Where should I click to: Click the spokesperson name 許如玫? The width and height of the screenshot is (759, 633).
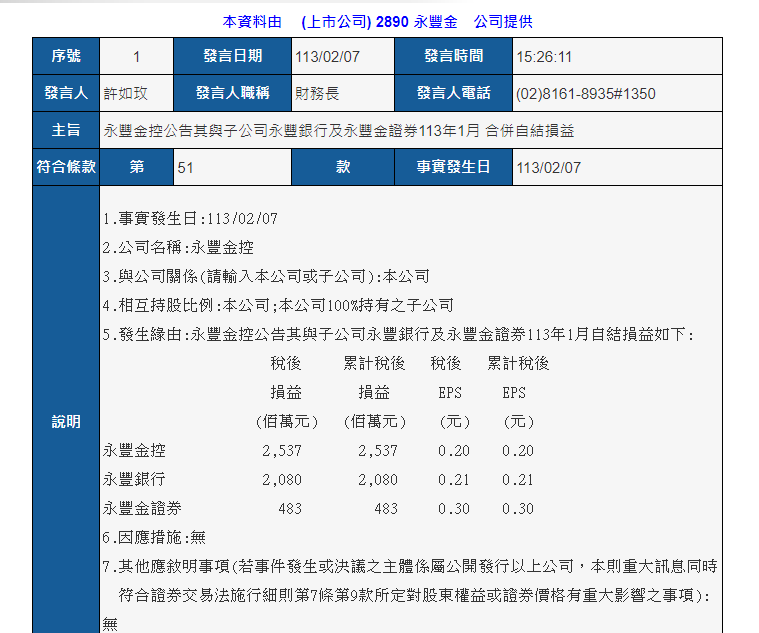(x=125, y=93)
